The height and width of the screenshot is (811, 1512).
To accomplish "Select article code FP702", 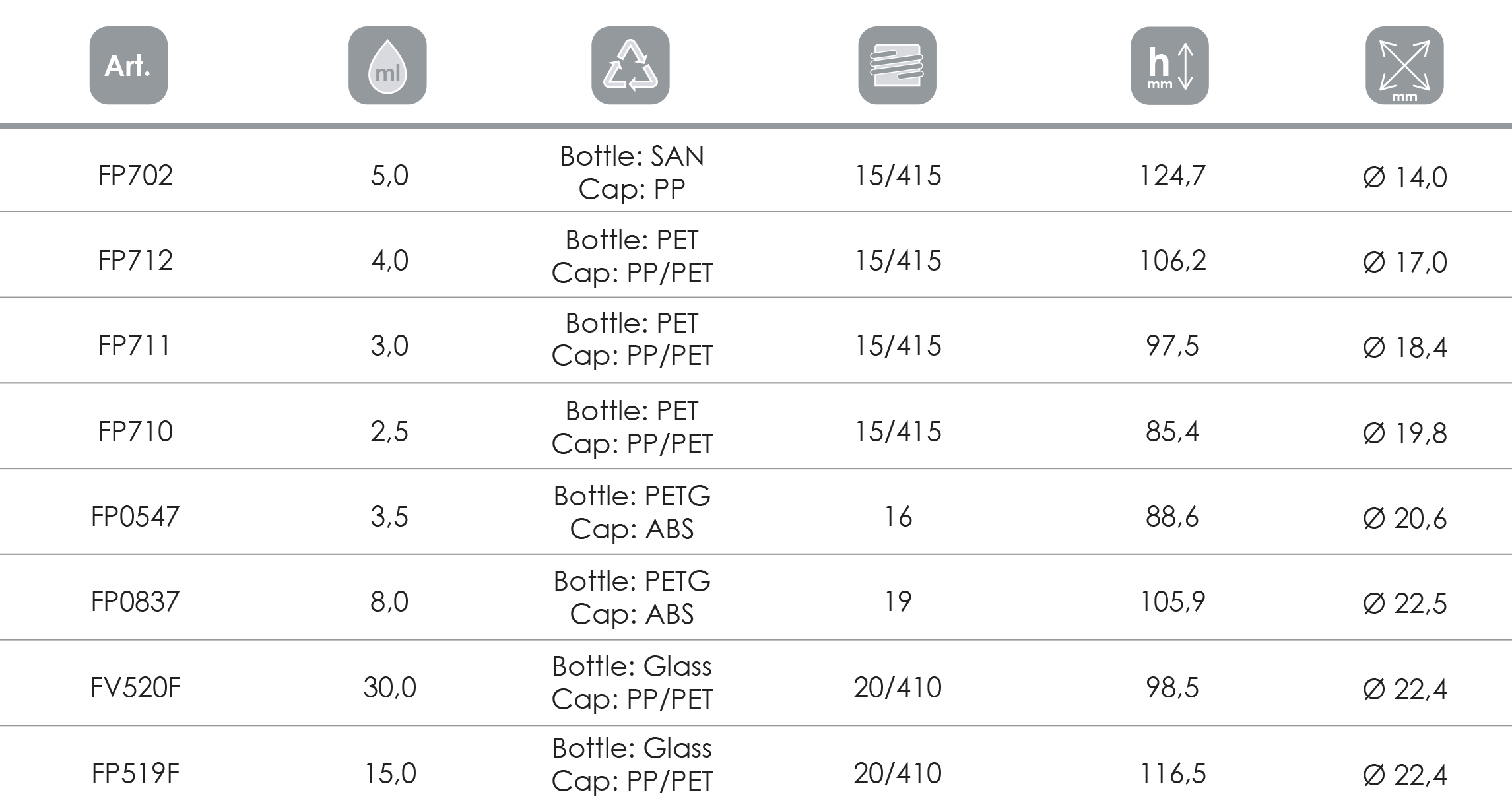I will coord(135,176).
